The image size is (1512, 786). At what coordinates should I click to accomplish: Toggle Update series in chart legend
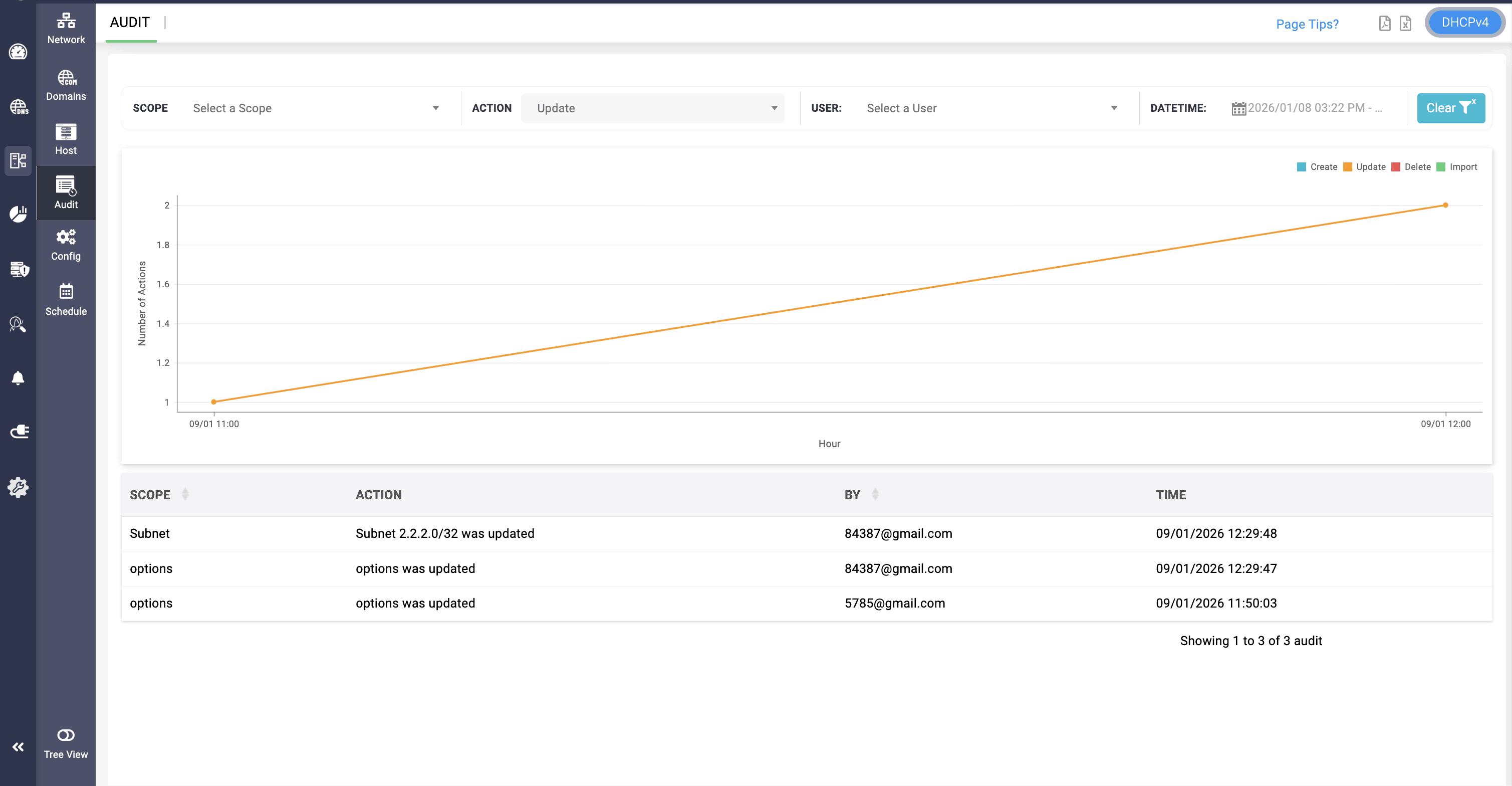(1364, 167)
